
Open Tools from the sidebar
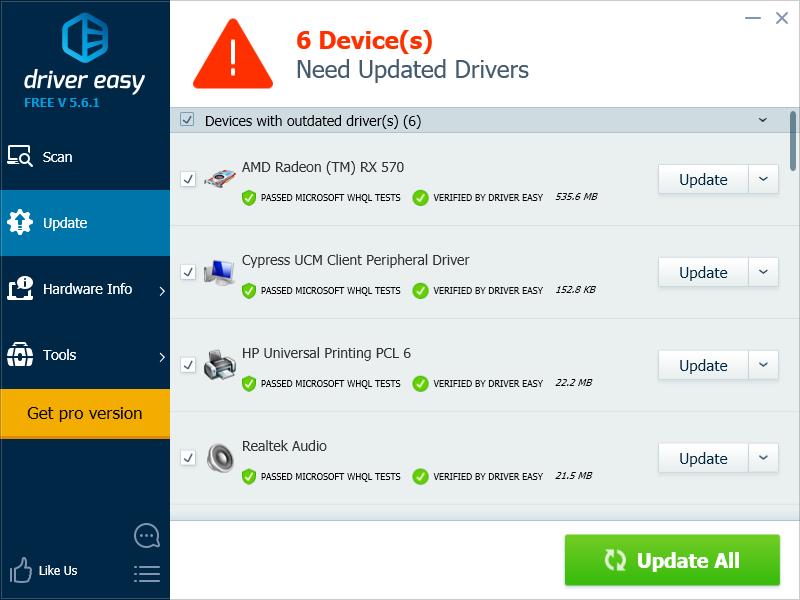pyautogui.click(x=85, y=355)
